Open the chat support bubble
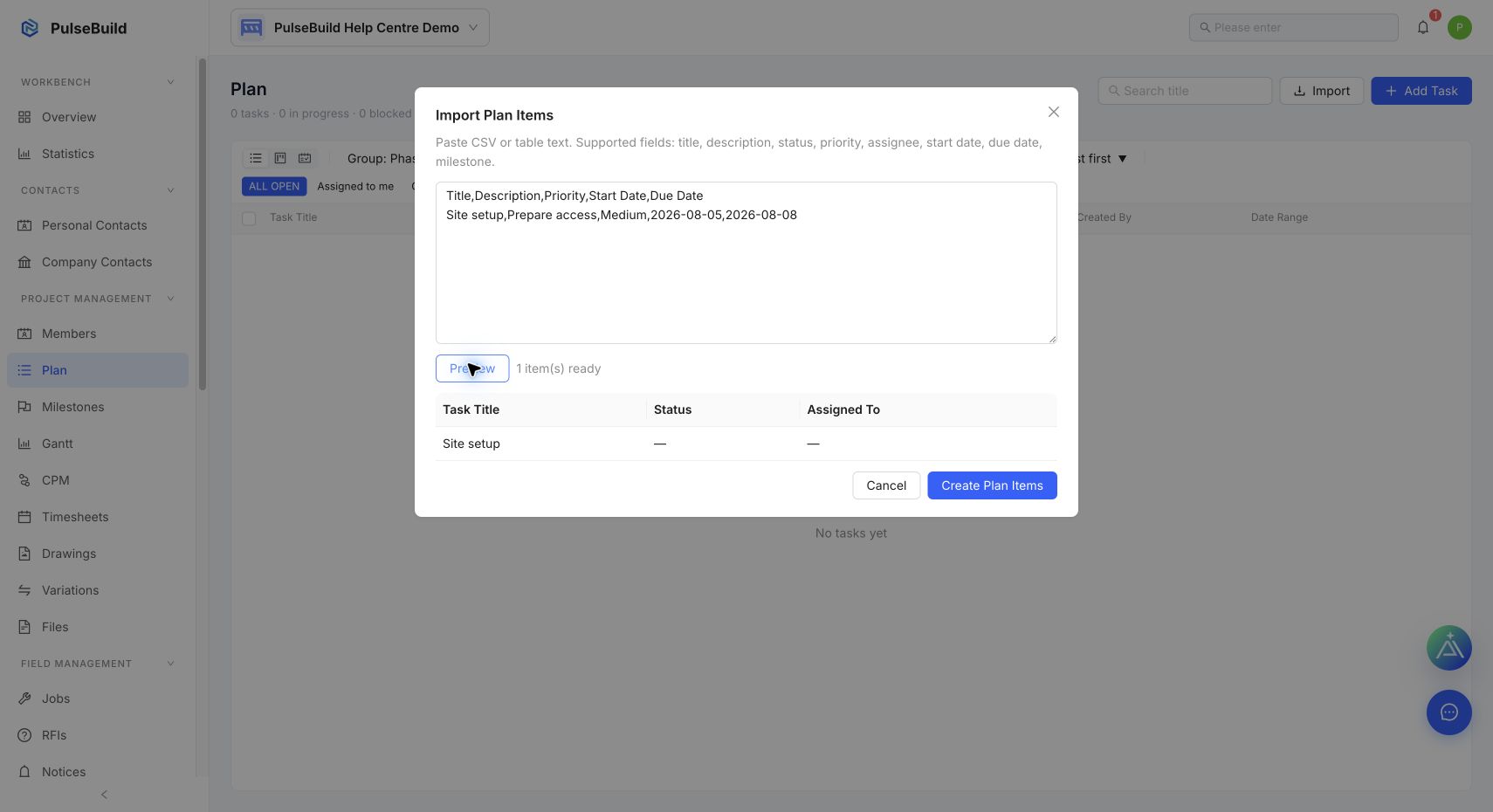Screen dimensions: 1493x812 click(x=1449, y=712)
